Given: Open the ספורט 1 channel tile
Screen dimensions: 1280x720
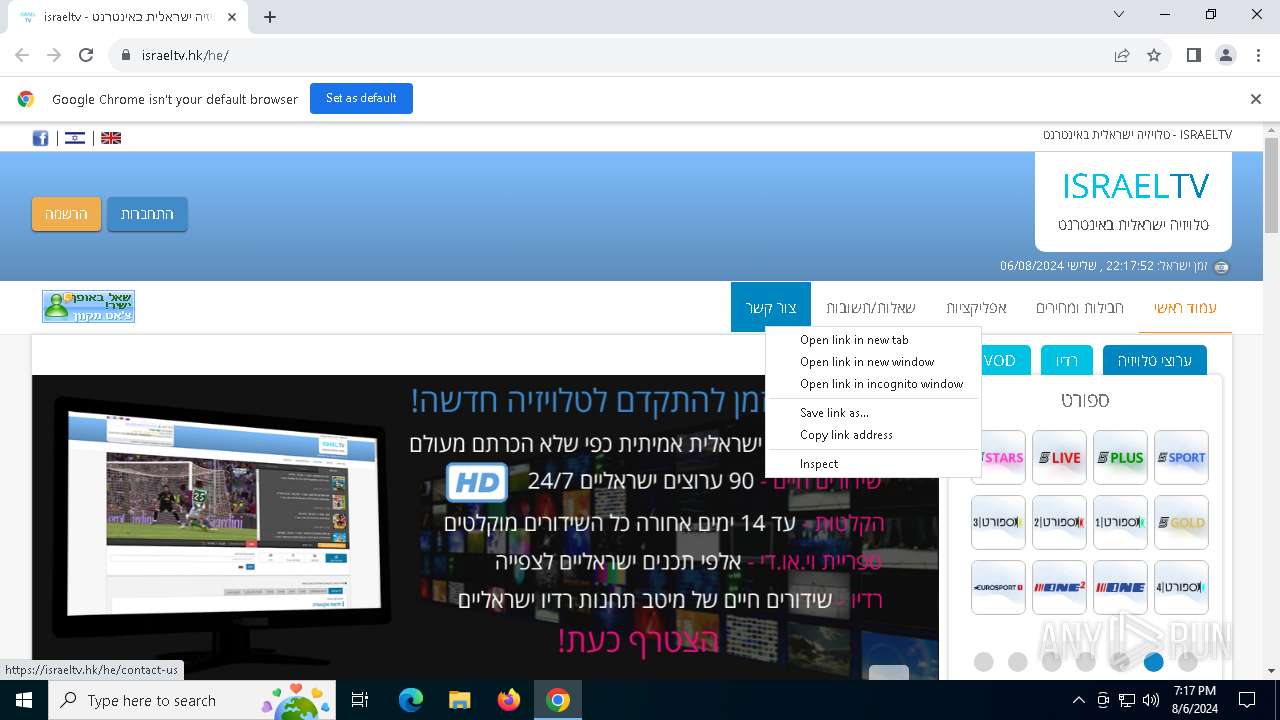Looking at the screenshot, I should pos(1120,522).
